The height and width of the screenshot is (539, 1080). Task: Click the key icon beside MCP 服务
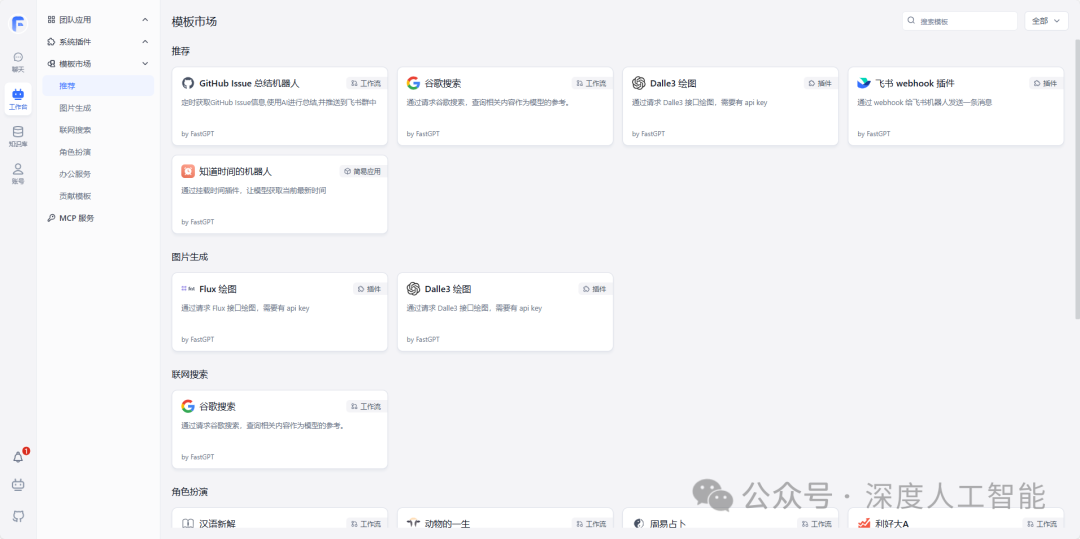click(51, 218)
